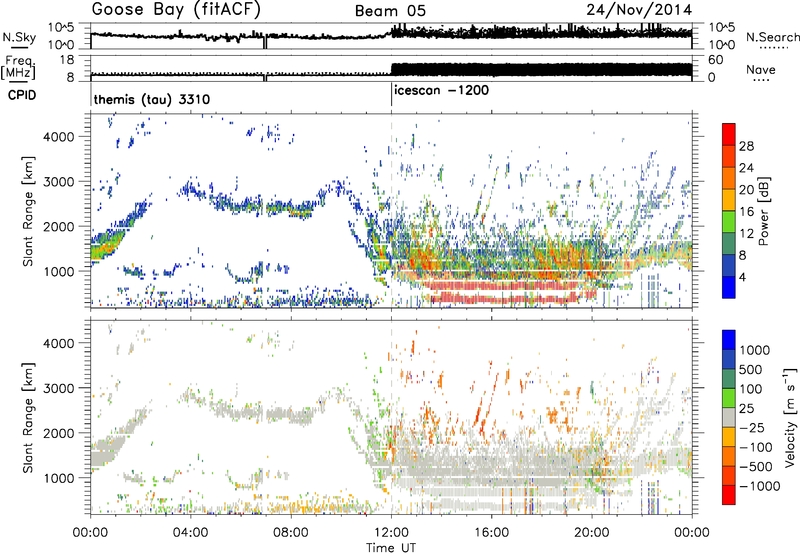800x554 pixels.
Task: Click the gray segment of velocity colorbar
Action: 729,417
